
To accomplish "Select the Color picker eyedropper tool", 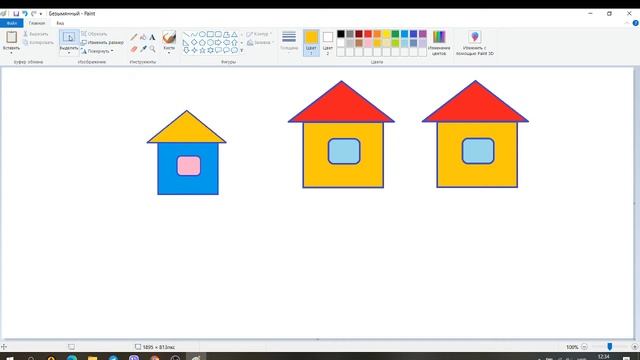I will pyautogui.click(x=143, y=49).
